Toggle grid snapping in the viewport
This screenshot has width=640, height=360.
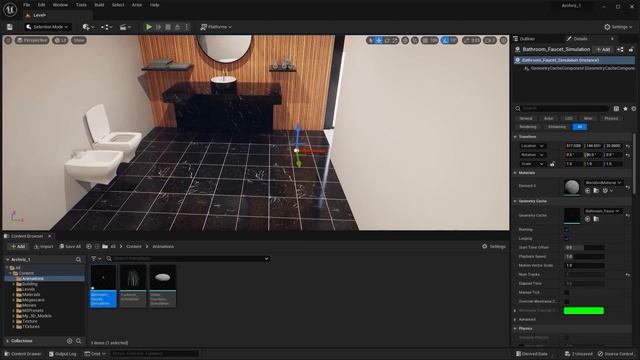point(425,40)
